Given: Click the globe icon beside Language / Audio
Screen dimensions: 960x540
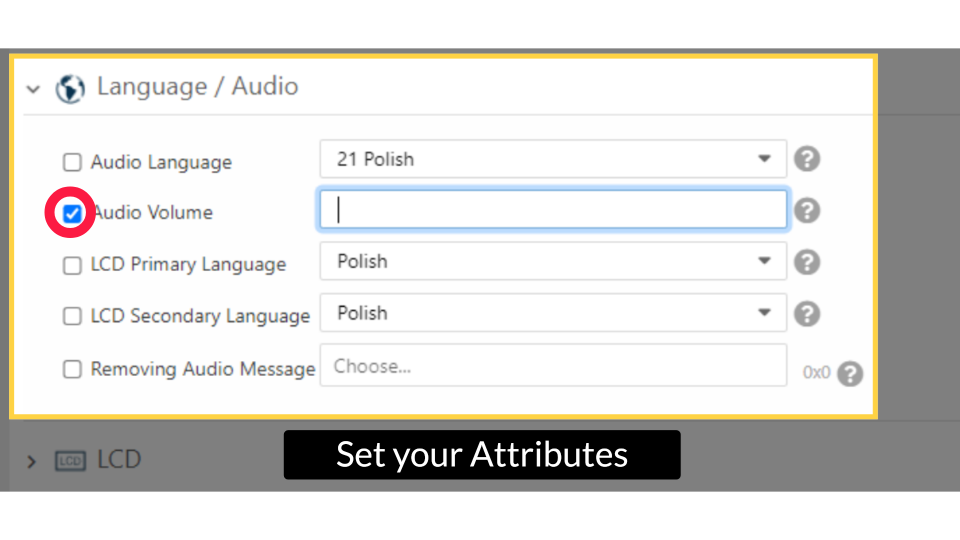Looking at the screenshot, I should point(70,88).
